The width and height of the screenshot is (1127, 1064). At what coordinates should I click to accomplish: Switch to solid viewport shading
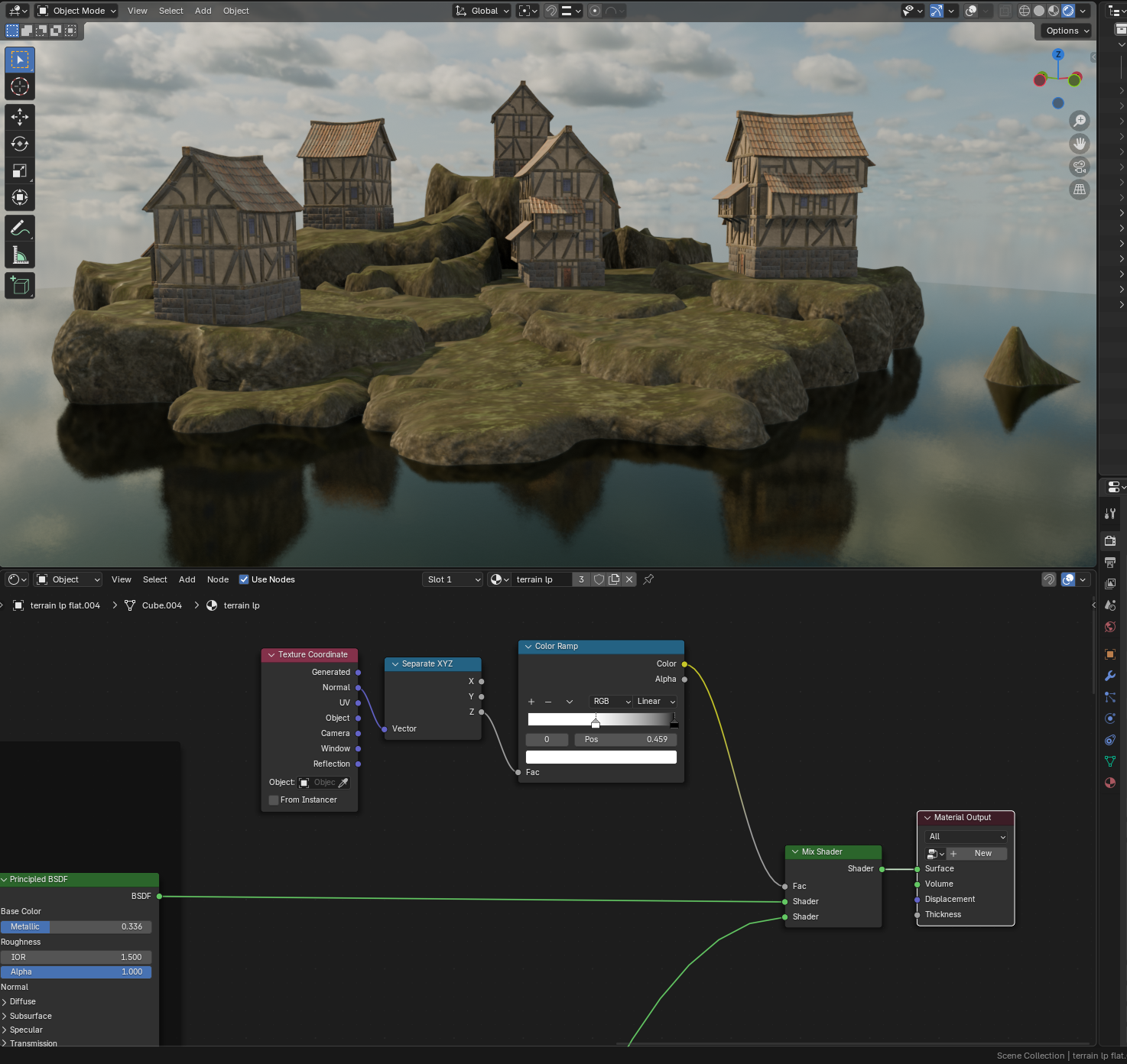[x=1039, y=11]
